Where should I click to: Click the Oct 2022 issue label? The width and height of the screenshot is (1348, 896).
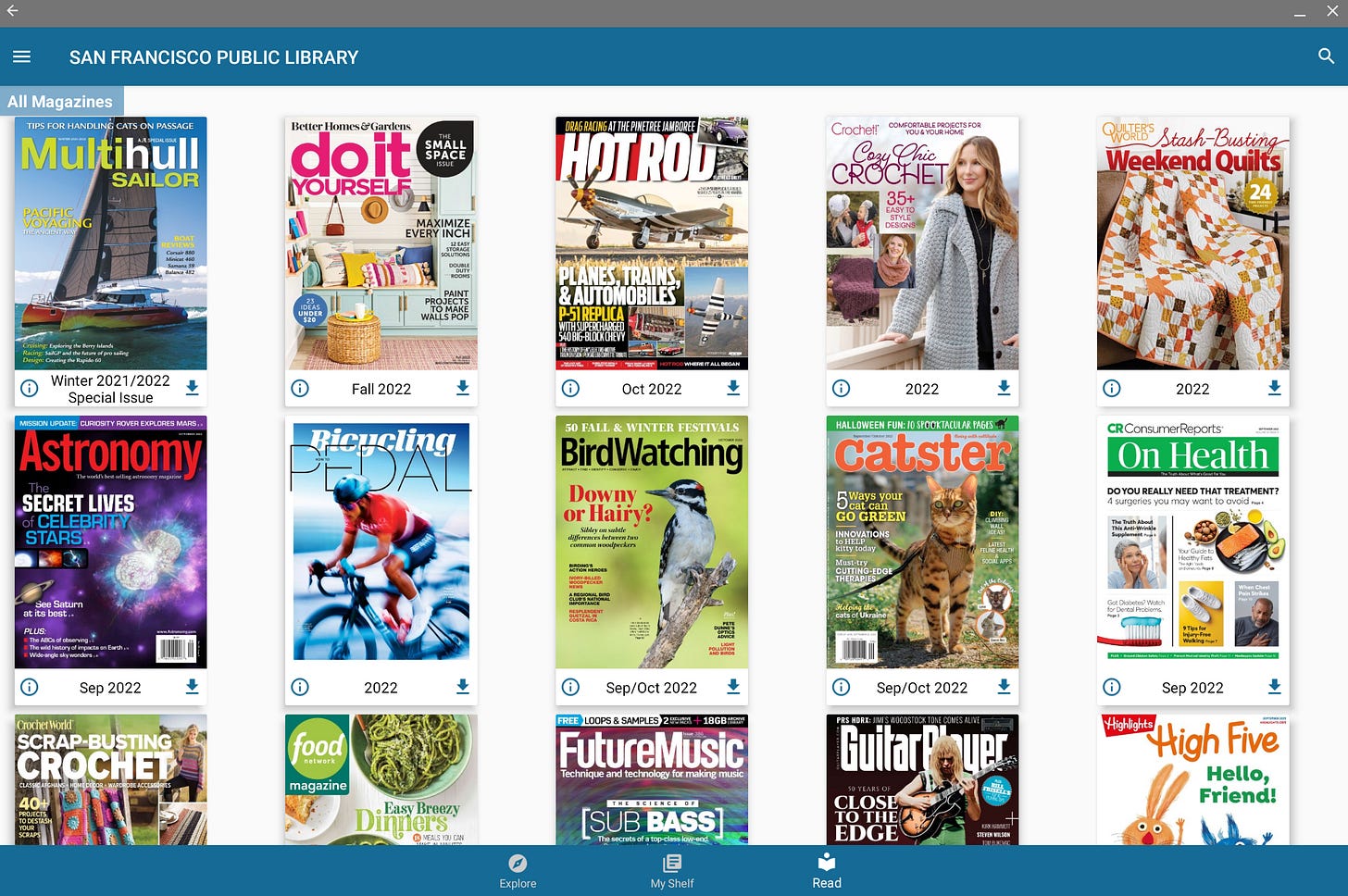coord(652,389)
